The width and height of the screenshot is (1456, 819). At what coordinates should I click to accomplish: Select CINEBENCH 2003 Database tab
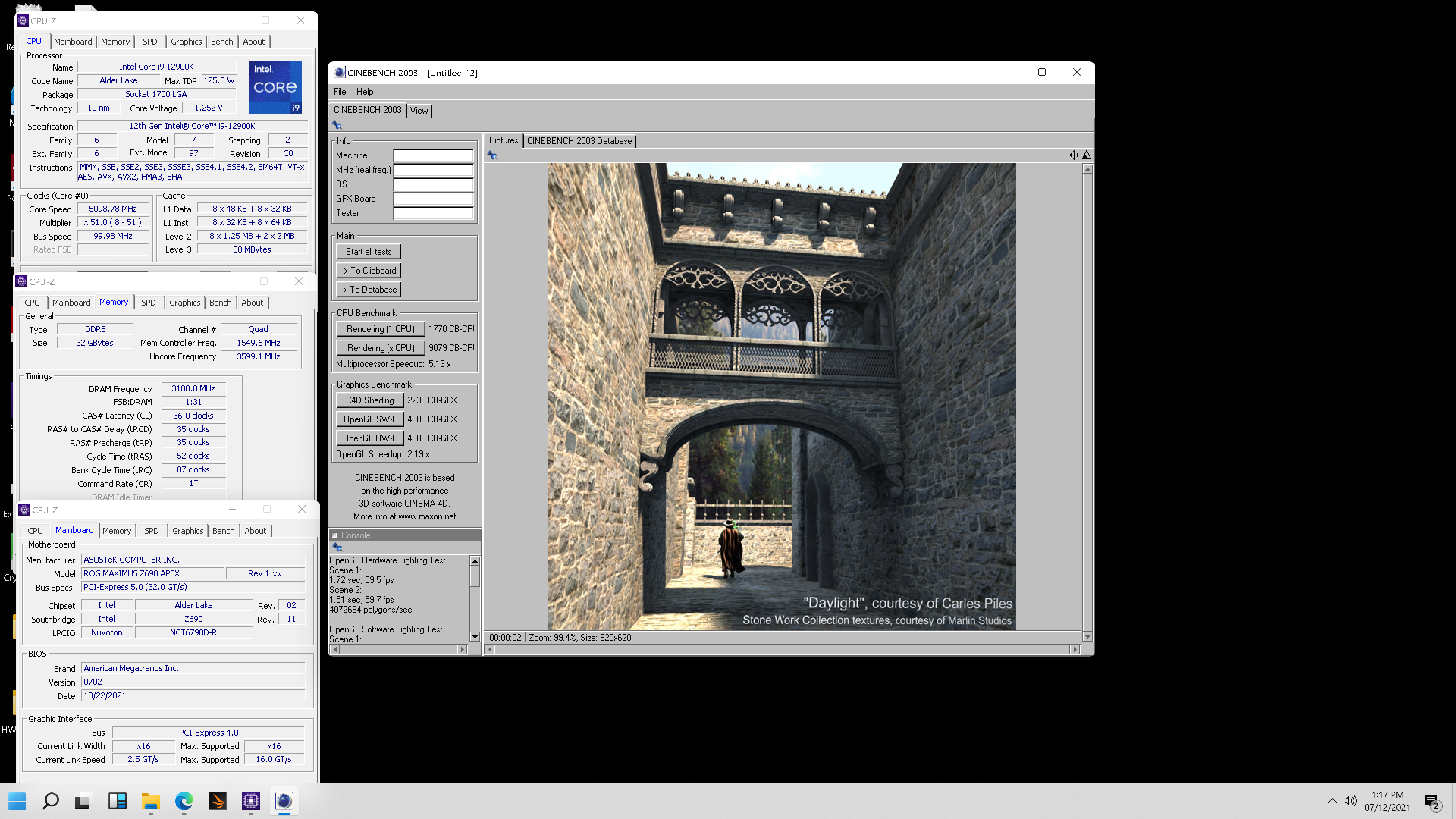pyautogui.click(x=579, y=141)
